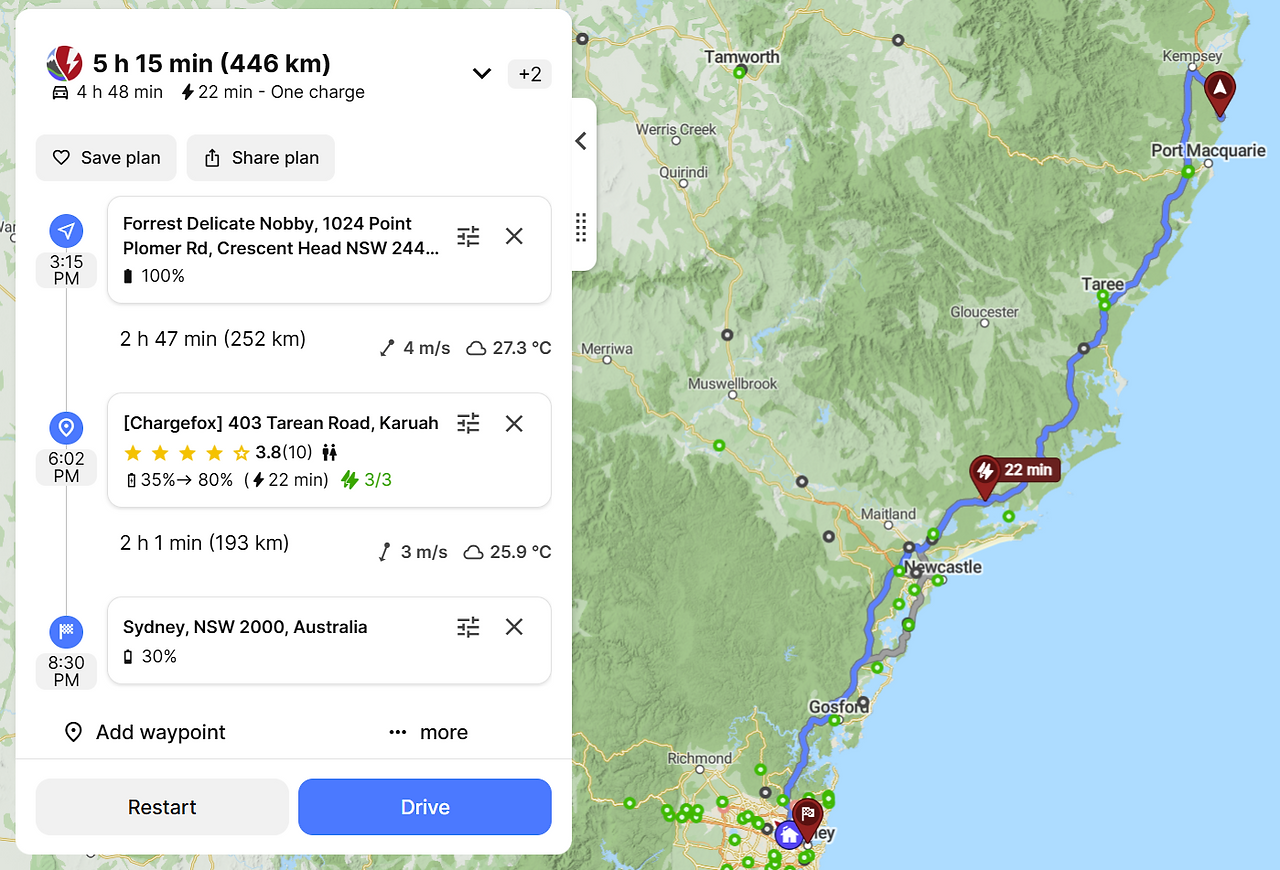Click the 8:30 PM arrival time

point(66,671)
